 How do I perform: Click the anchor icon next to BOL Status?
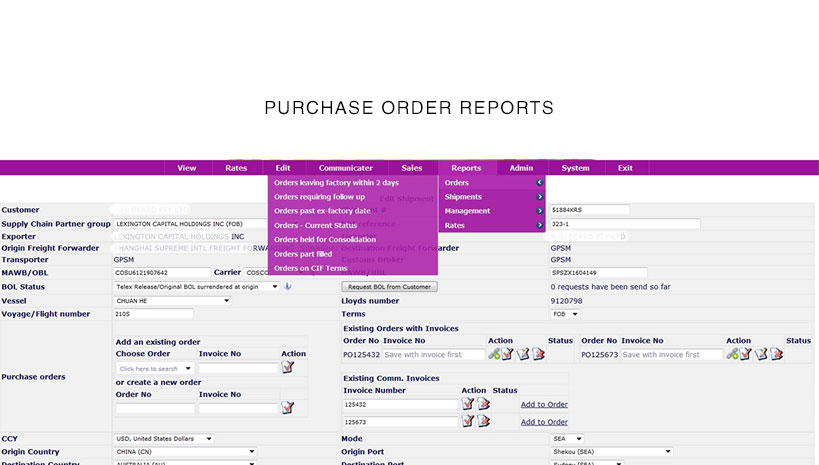point(288,287)
